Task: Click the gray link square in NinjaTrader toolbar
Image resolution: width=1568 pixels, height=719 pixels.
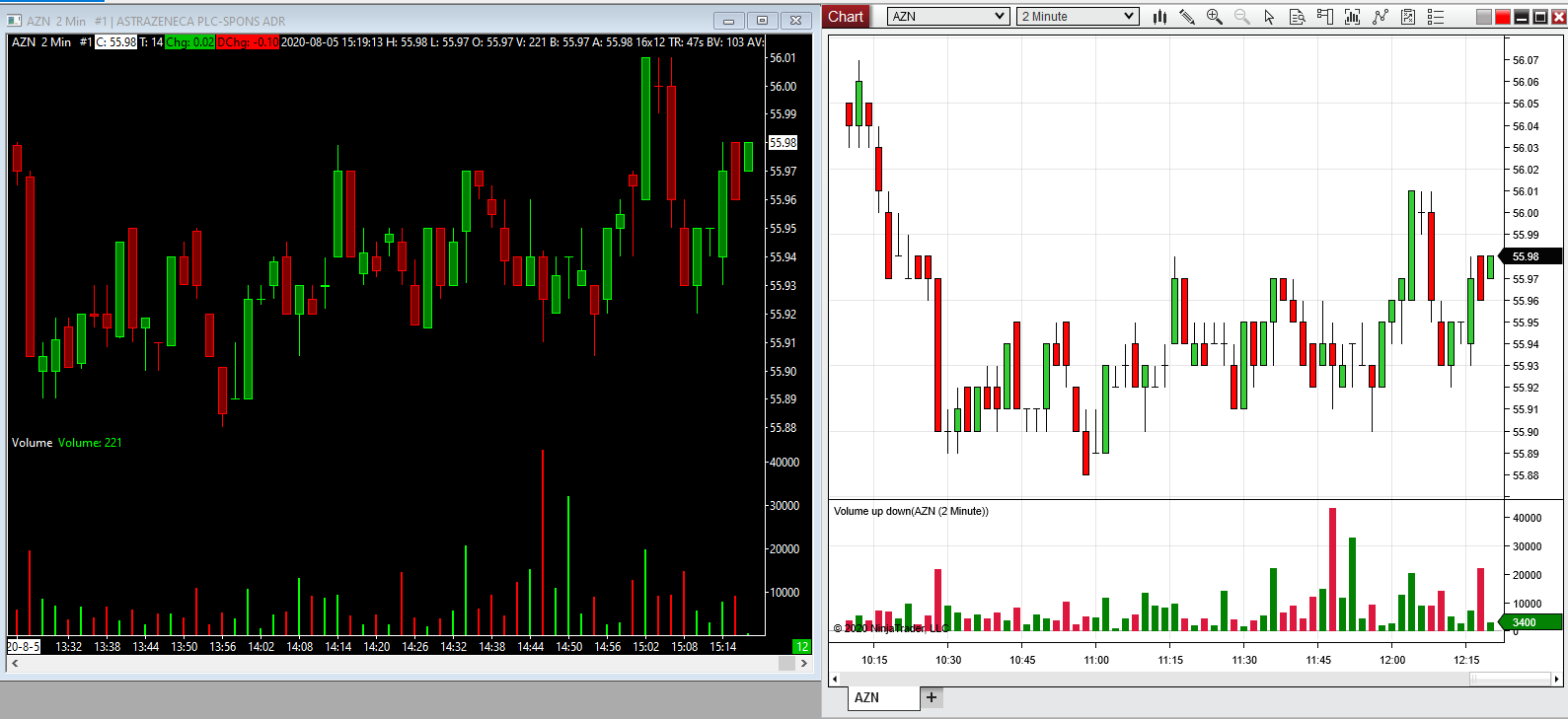Action: (x=1484, y=17)
